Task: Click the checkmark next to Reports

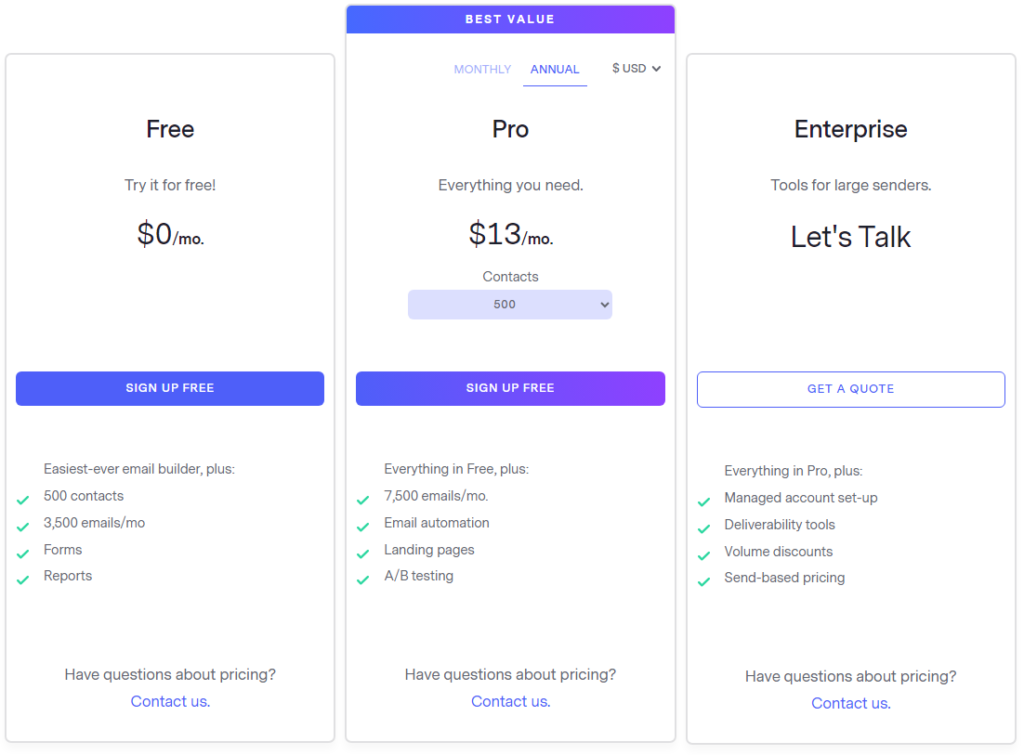Action: [22, 577]
